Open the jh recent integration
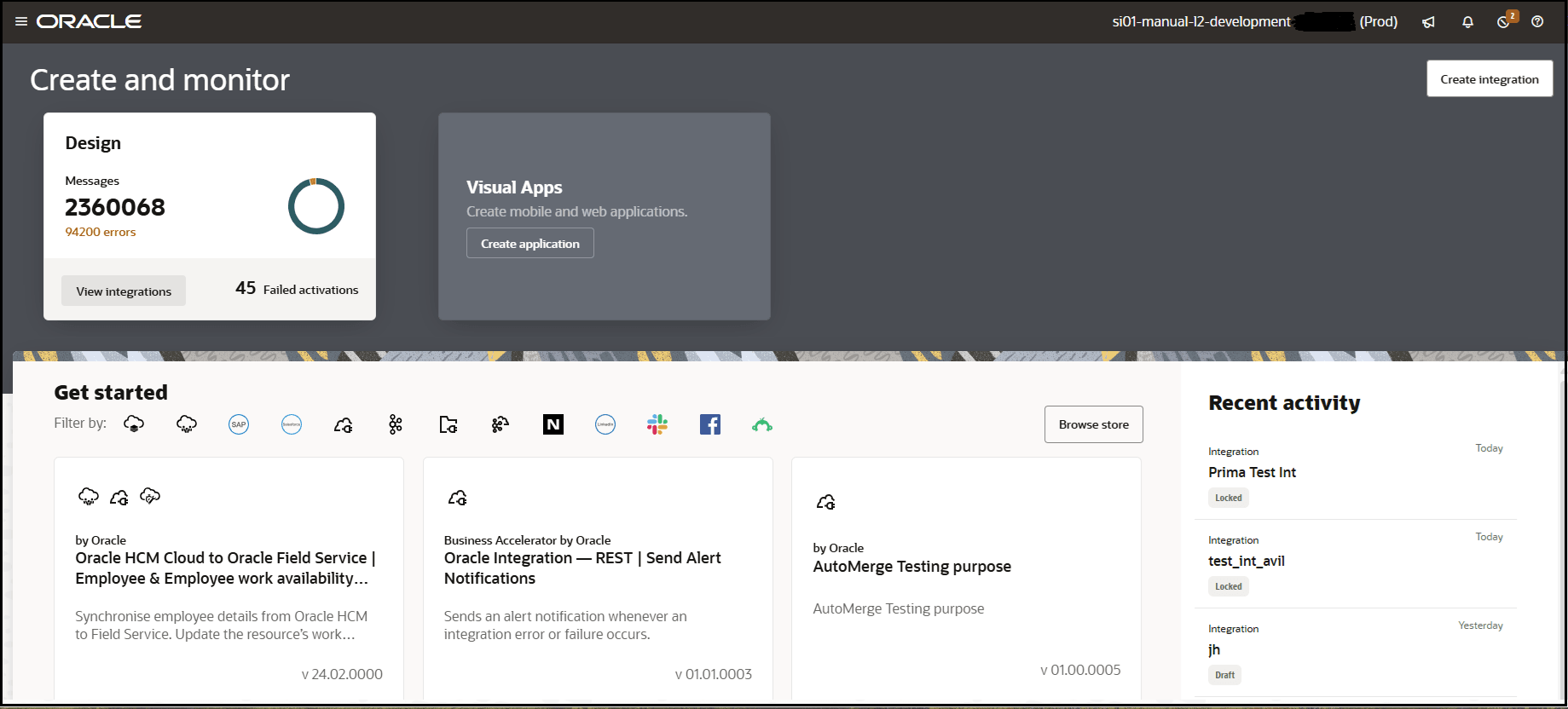1568x709 pixels. click(1214, 649)
